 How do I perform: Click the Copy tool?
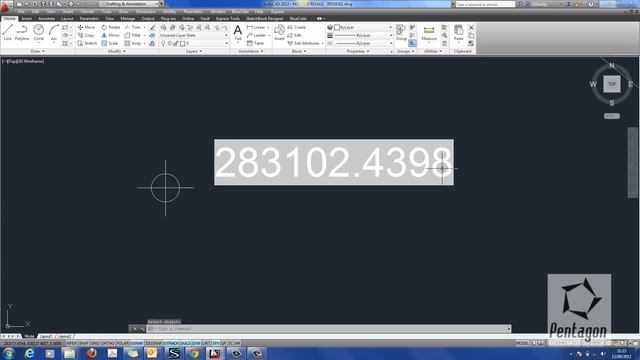click(x=86, y=36)
